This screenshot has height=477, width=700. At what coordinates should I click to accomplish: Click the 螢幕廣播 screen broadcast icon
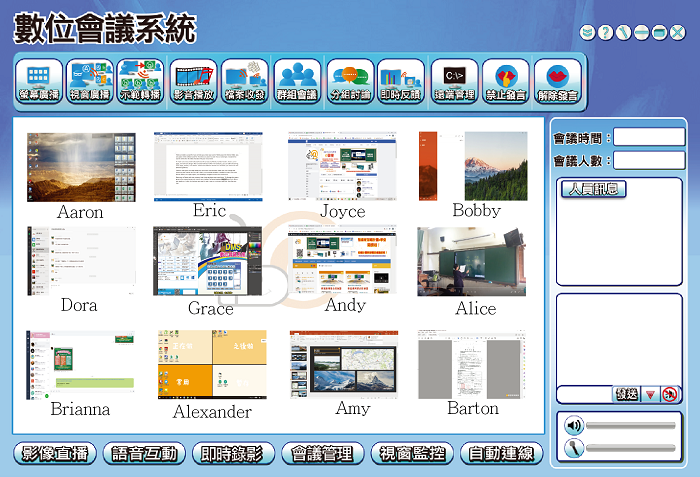coord(39,81)
